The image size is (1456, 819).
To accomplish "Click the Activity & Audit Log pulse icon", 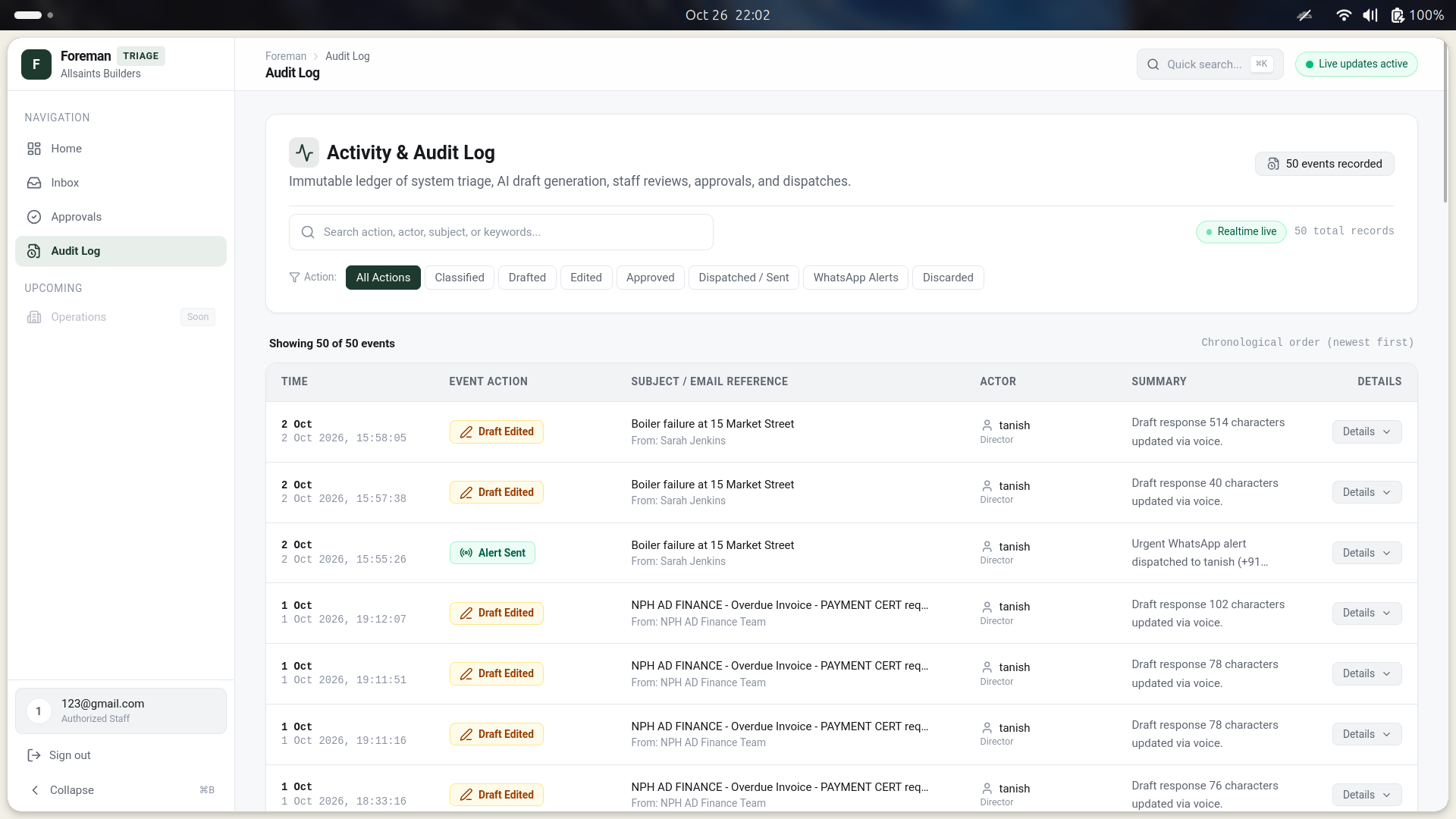I will [x=304, y=152].
